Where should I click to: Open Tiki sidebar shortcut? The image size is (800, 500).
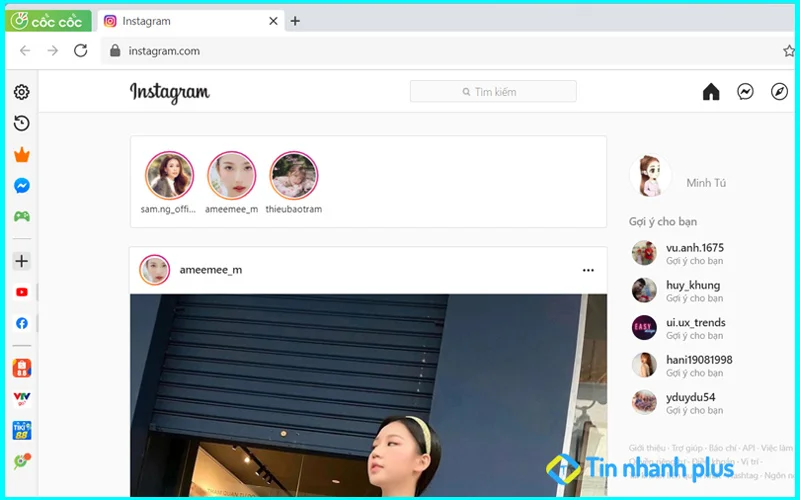[21, 430]
